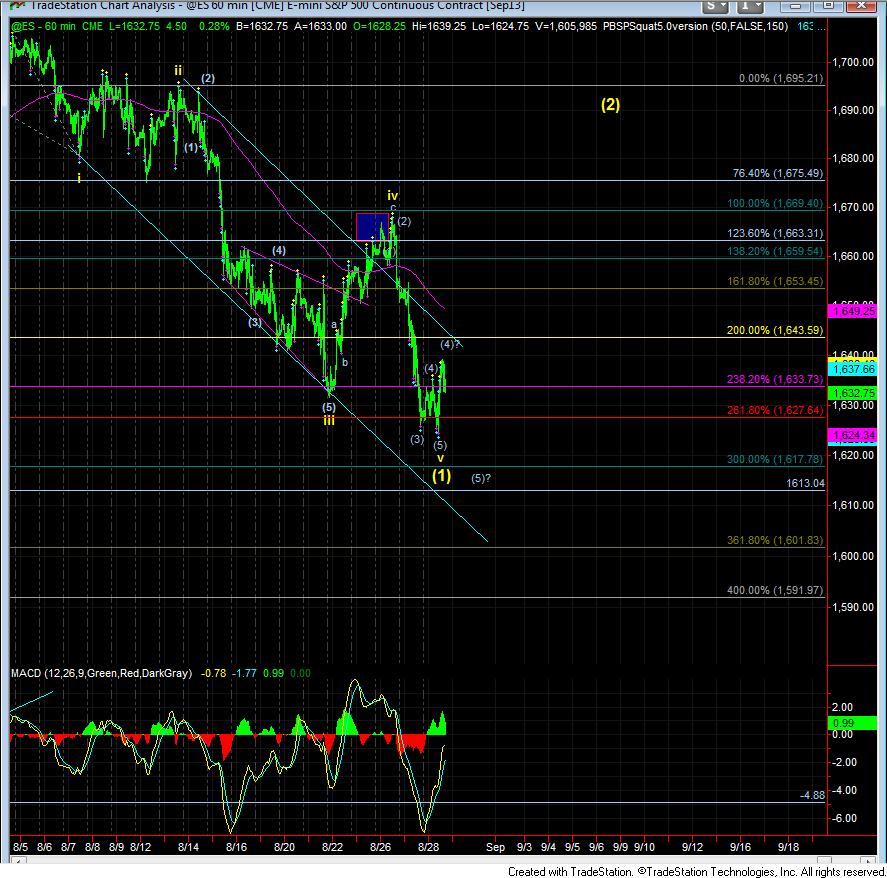Select the (4)? wave annotation
Viewport: 887px width, 878px height.
pos(450,344)
